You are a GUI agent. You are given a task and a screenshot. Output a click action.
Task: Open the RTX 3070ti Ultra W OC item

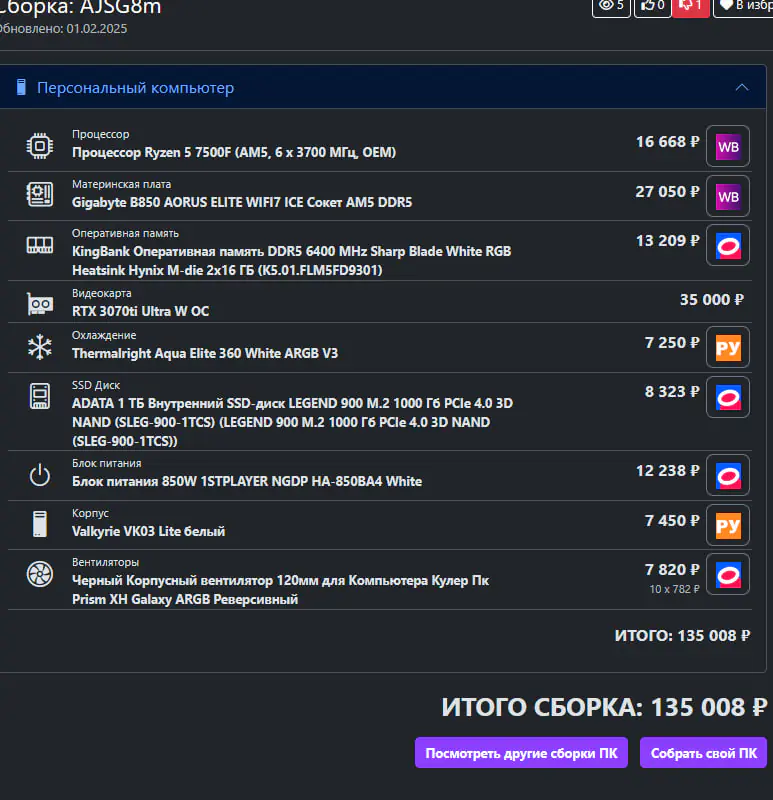(x=140, y=311)
